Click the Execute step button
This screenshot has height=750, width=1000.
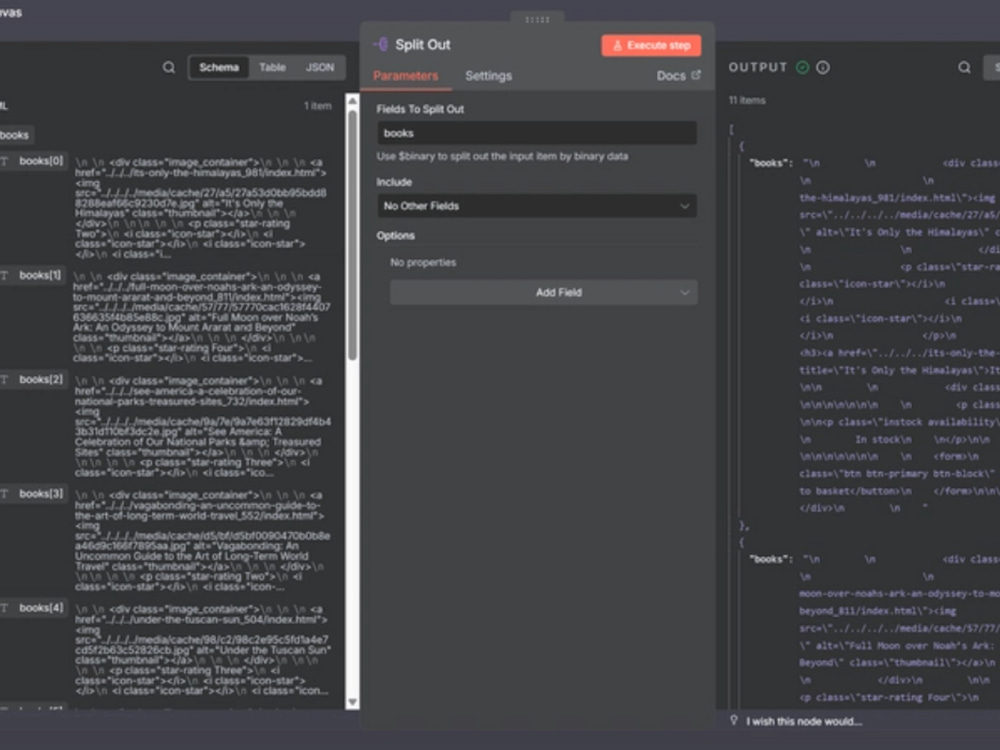coord(651,45)
